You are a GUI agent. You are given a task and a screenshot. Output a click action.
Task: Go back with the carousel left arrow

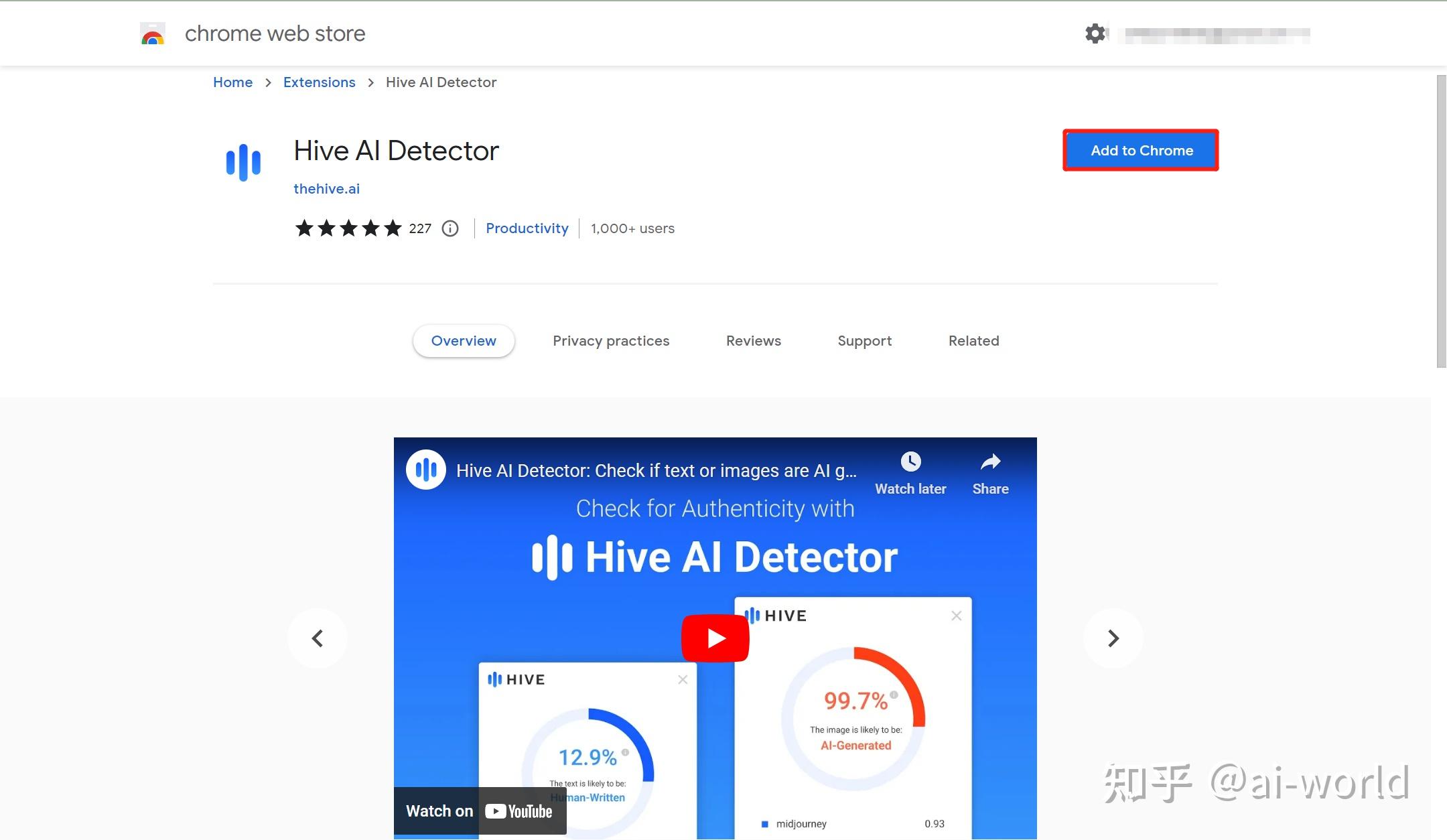point(318,638)
